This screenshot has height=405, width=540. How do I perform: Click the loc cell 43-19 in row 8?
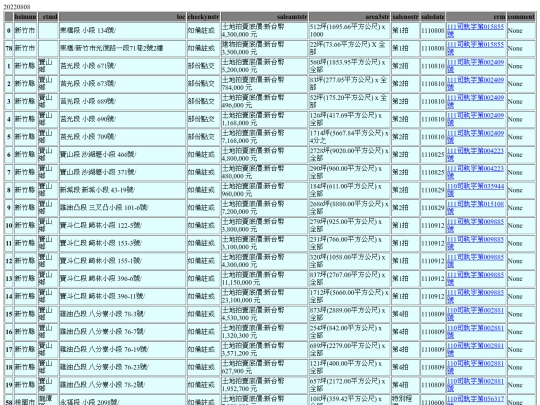pyautogui.click(x=122, y=190)
